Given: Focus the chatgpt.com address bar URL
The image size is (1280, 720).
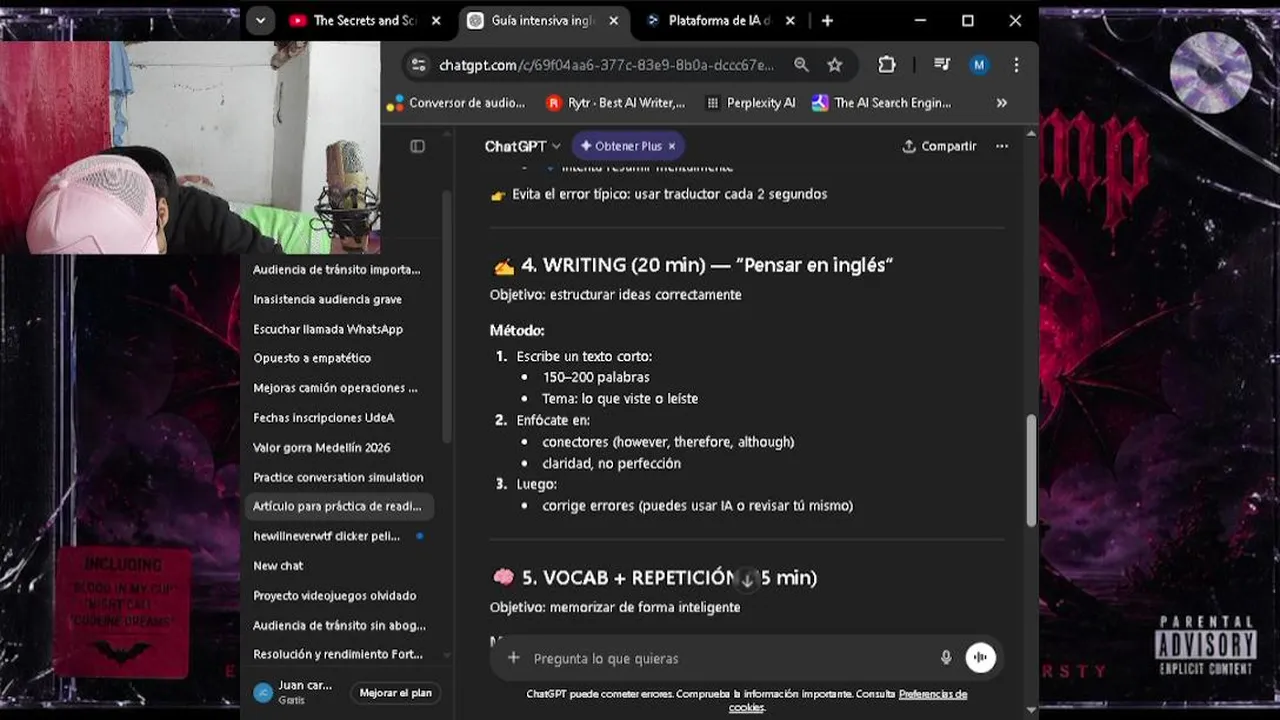Looking at the screenshot, I should pos(606,65).
